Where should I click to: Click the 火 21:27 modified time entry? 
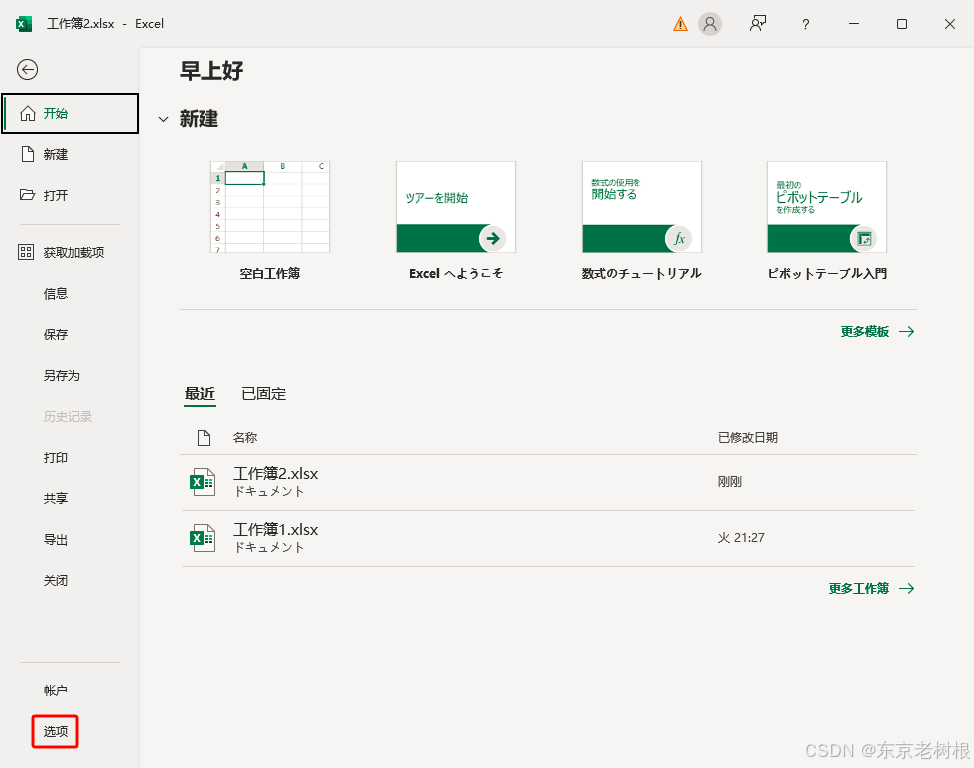coord(741,537)
